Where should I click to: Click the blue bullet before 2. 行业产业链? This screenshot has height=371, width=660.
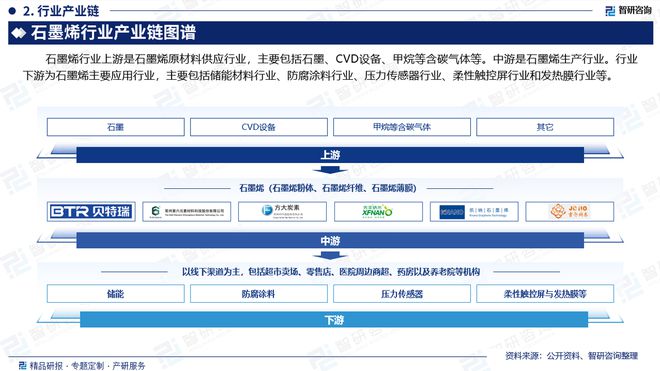pos(12,11)
